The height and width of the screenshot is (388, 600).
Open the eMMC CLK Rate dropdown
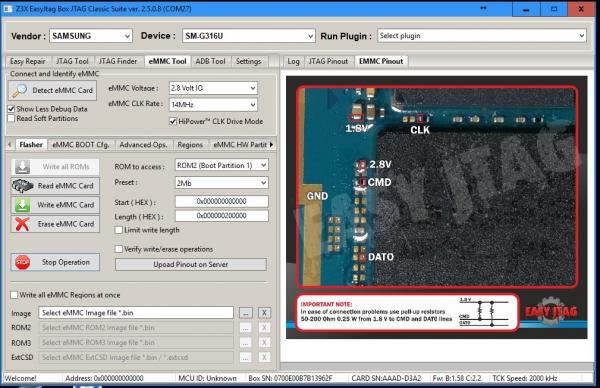[213, 104]
